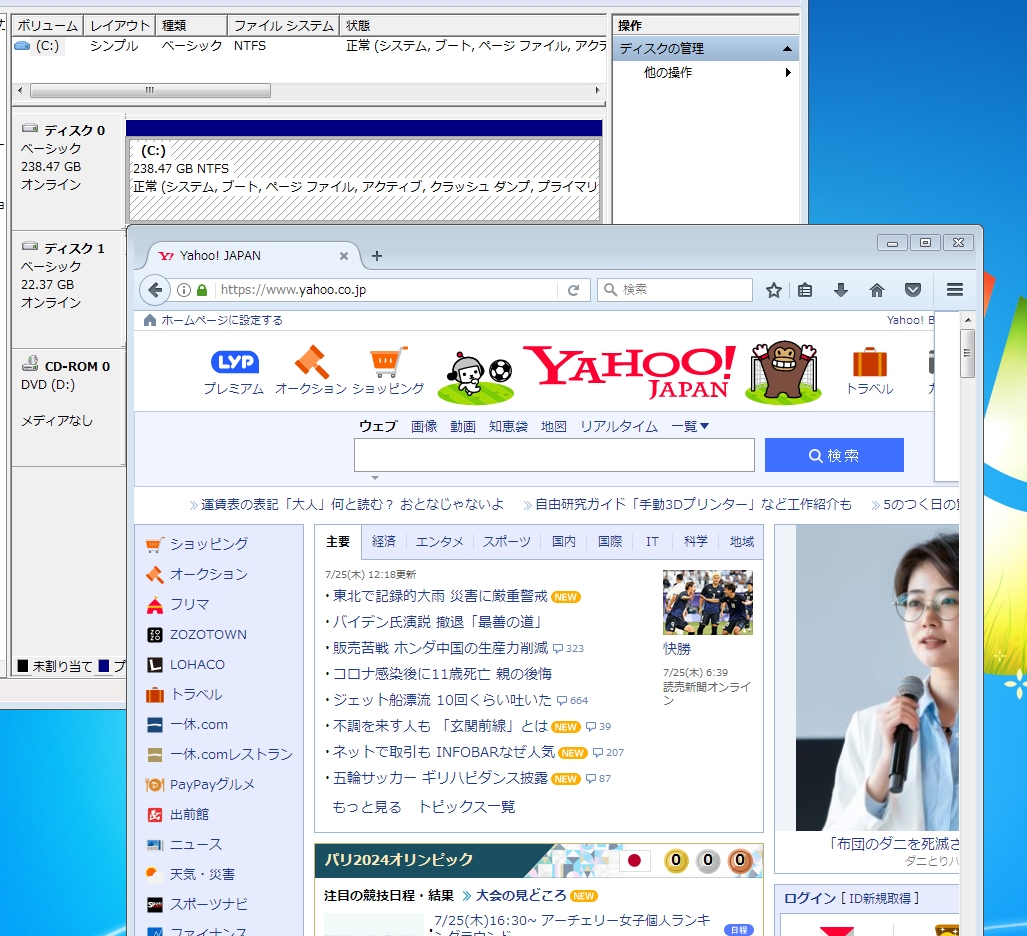Switch search type to 動画

click(x=462, y=426)
